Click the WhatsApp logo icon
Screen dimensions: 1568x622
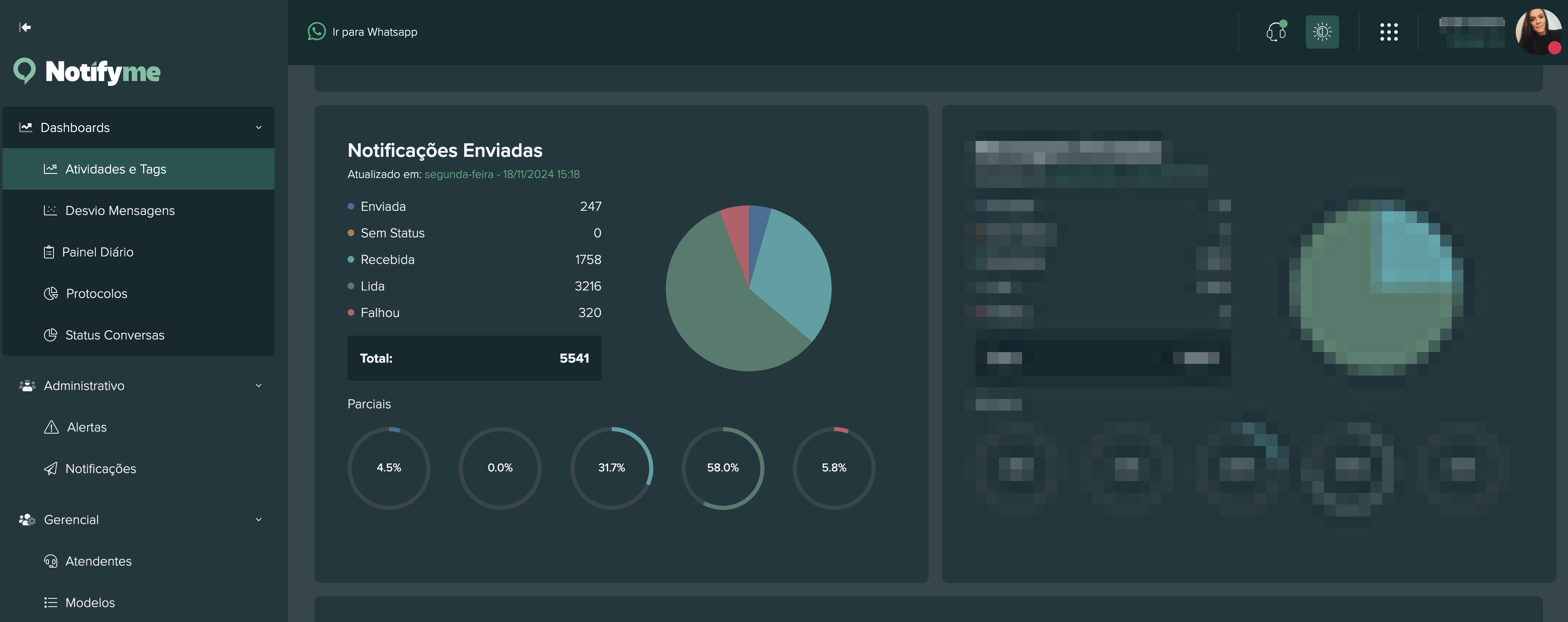316,32
